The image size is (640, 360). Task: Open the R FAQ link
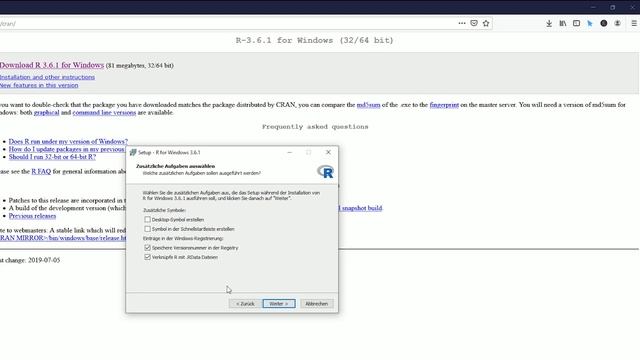(x=41, y=171)
